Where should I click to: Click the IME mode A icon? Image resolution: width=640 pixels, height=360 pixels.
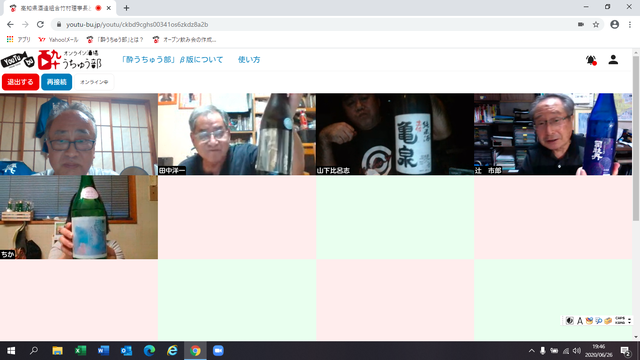(580, 321)
